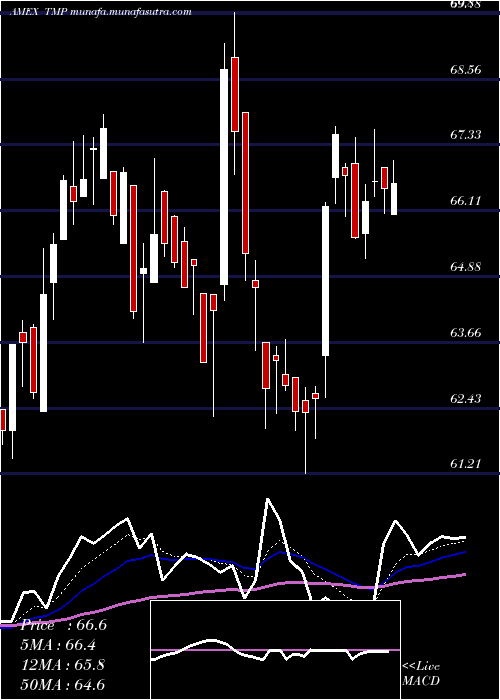Click the tallest white candlestick near 68.56

point(224,177)
